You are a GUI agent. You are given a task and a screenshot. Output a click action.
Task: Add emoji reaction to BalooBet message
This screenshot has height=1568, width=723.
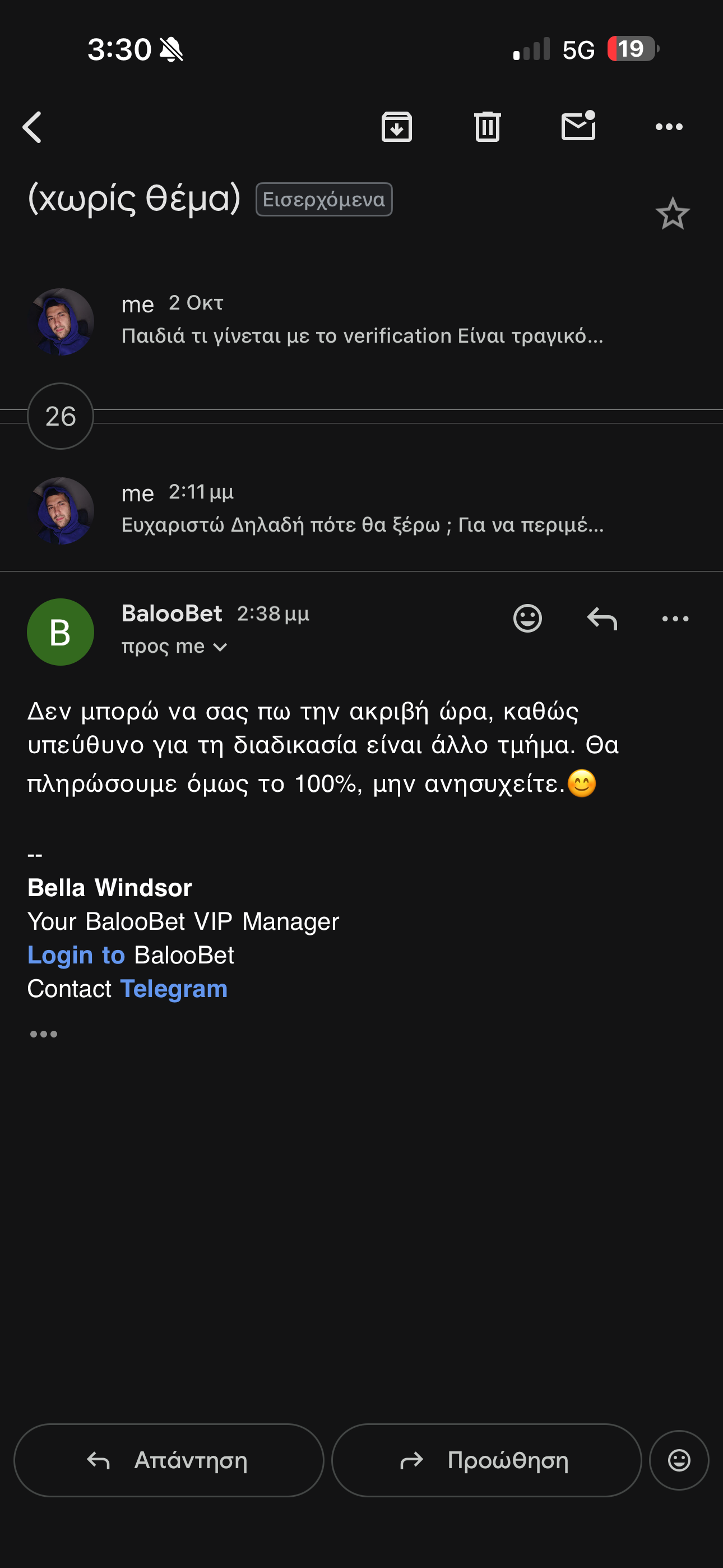pyautogui.click(x=527, y=619)
